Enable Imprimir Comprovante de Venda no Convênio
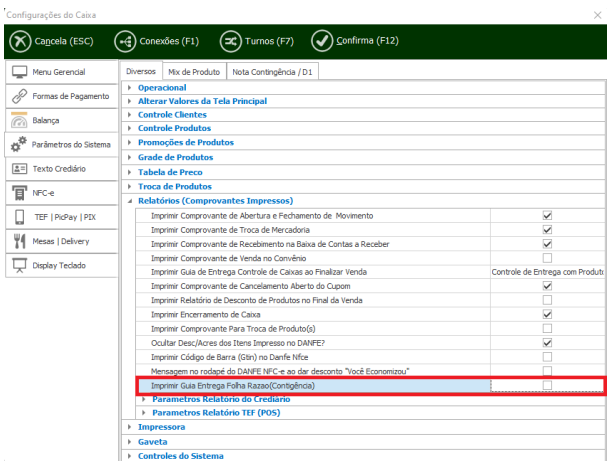Image resolution: width=612 pixels, height=467 pixels. (547, 257)
